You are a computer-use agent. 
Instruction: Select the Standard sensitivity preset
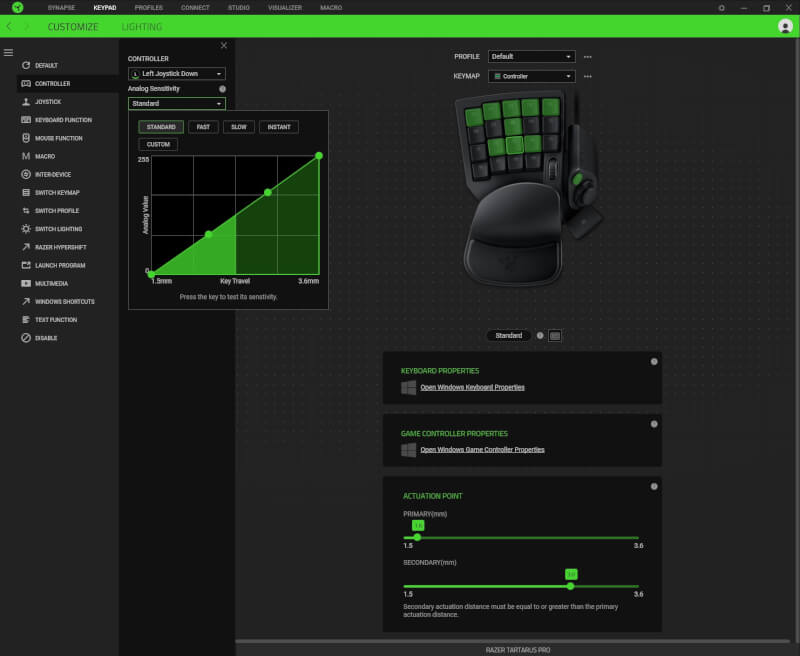(161, 127)
